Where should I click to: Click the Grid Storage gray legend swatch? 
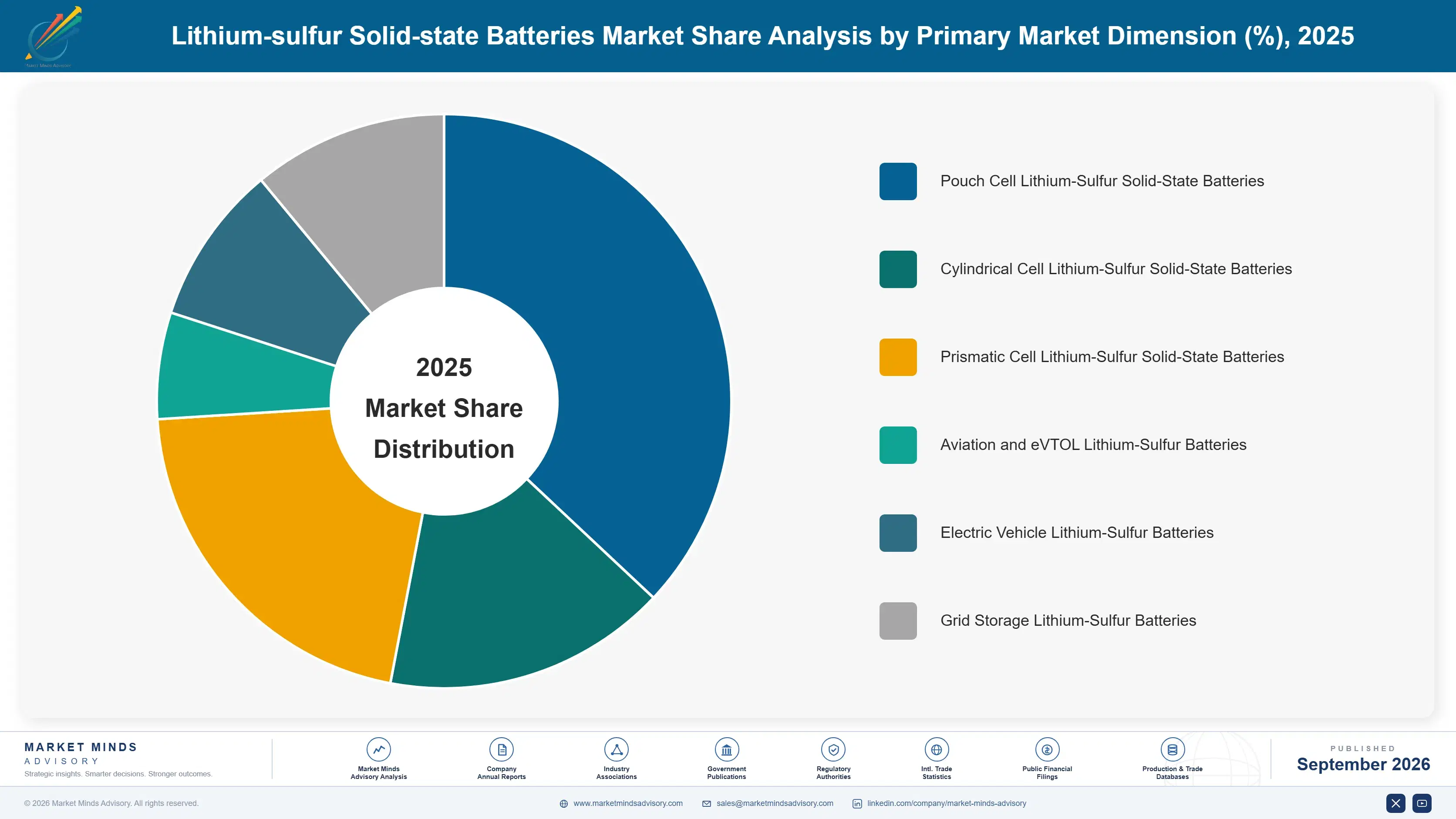897,621
